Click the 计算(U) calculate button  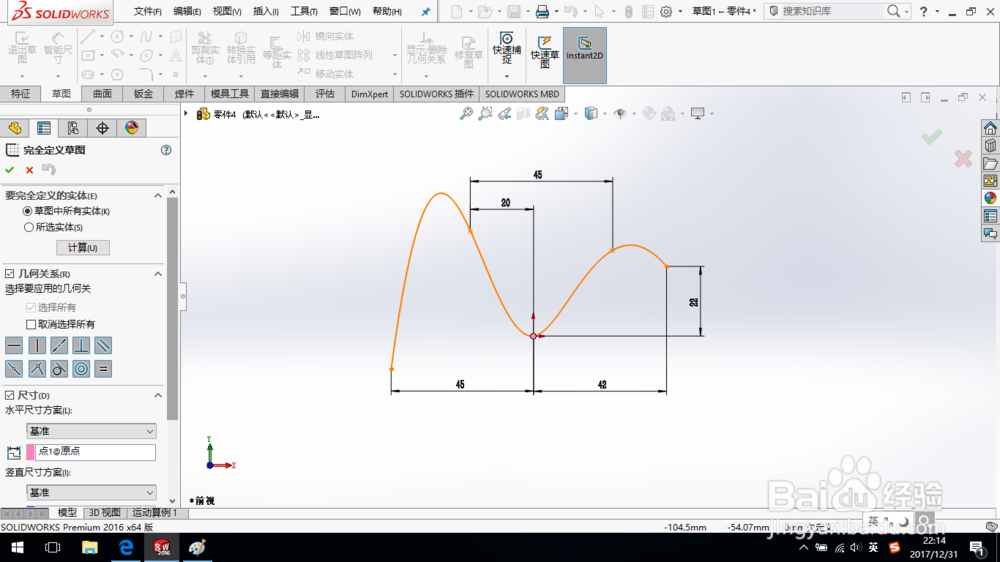click(82, 248)
